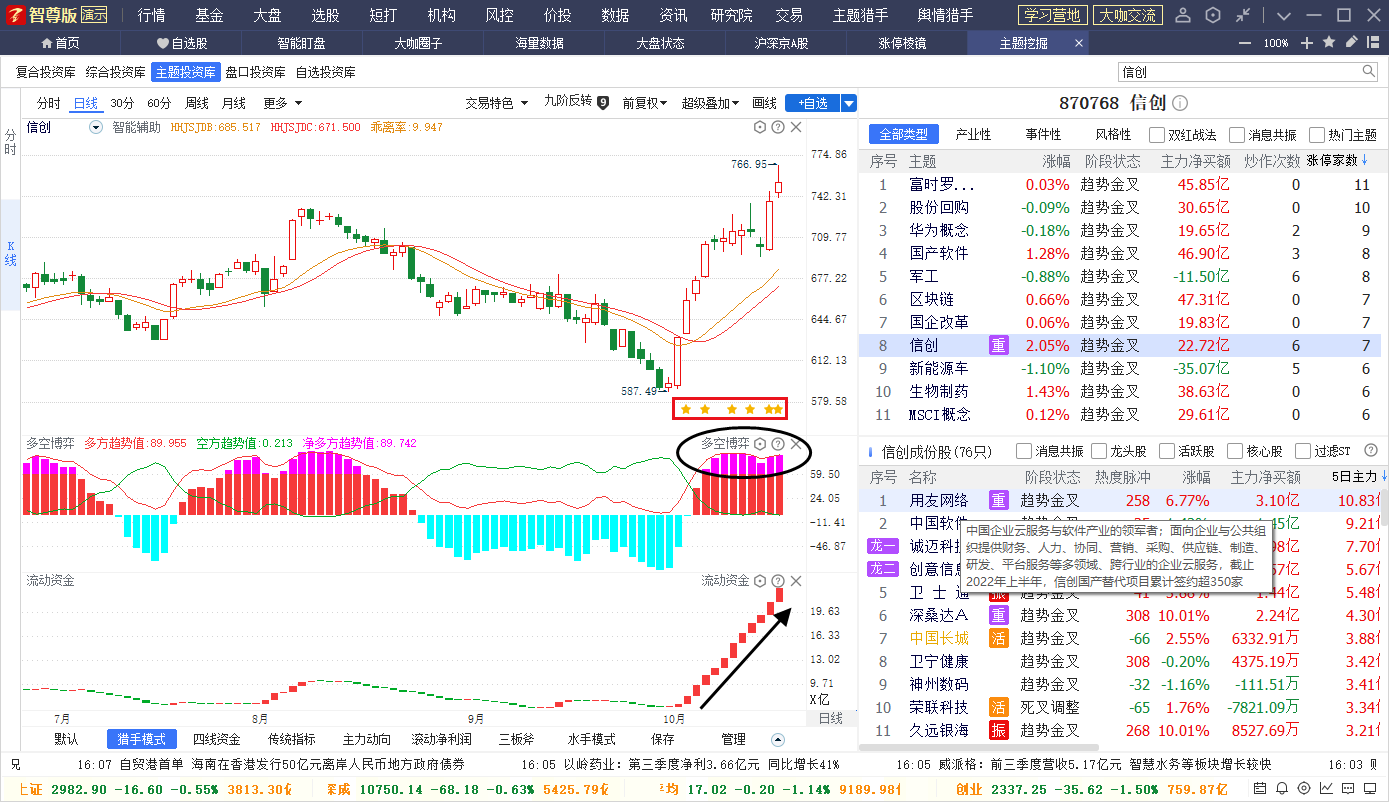Close the 主题挖掘 tab
1389x802 pixels.
point(1079,43)
